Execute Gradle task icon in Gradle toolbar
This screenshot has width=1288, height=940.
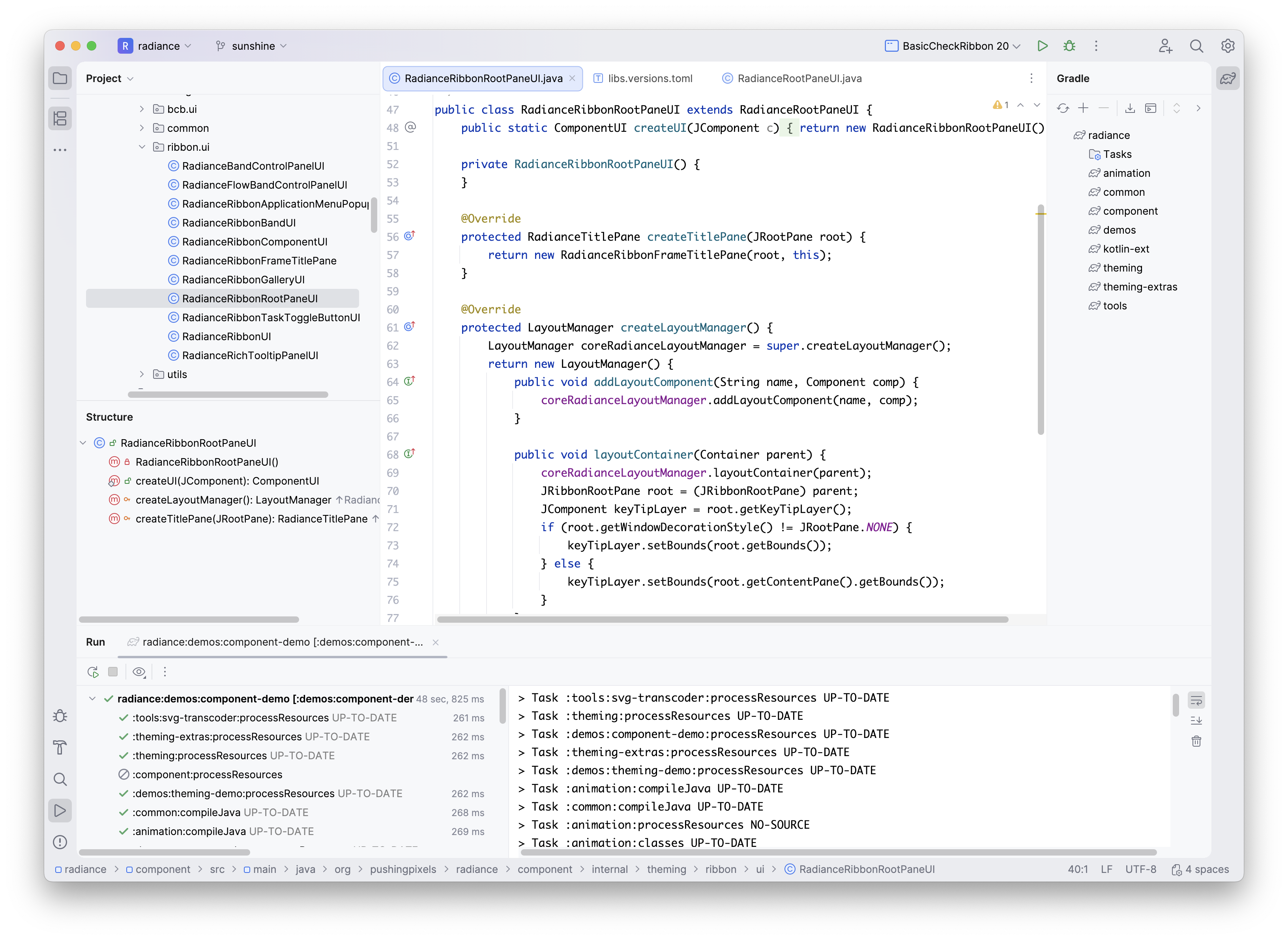click(x=1151, y=108)
